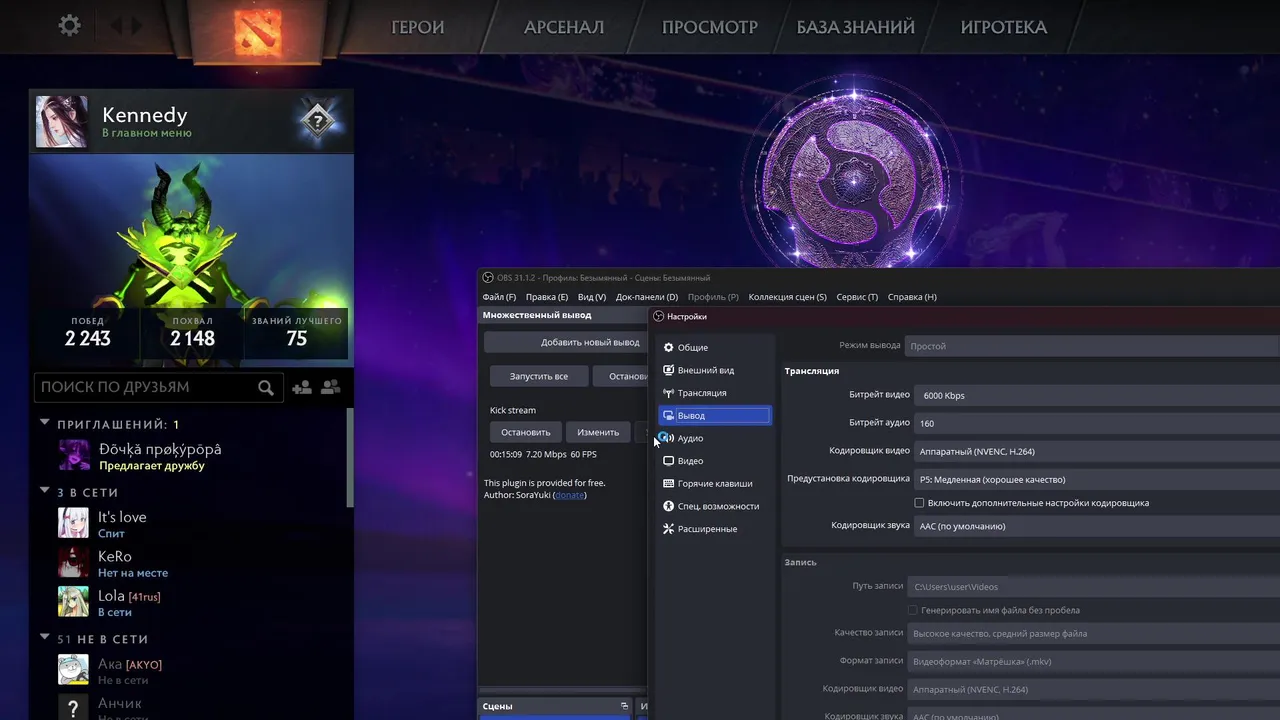Open the ПРОСМОТР tab in Dota
Viewport: 1280px width, 720px height.
pos(710,27)
